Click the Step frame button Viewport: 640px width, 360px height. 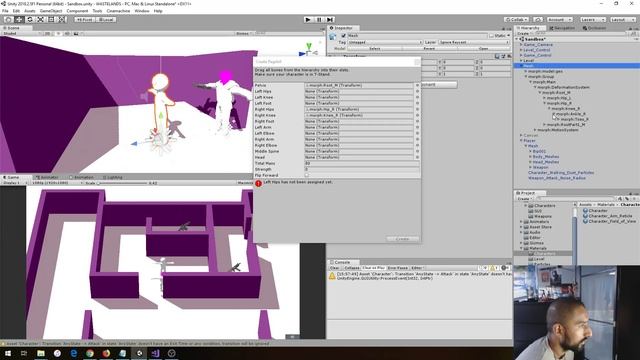click(330, 19)
